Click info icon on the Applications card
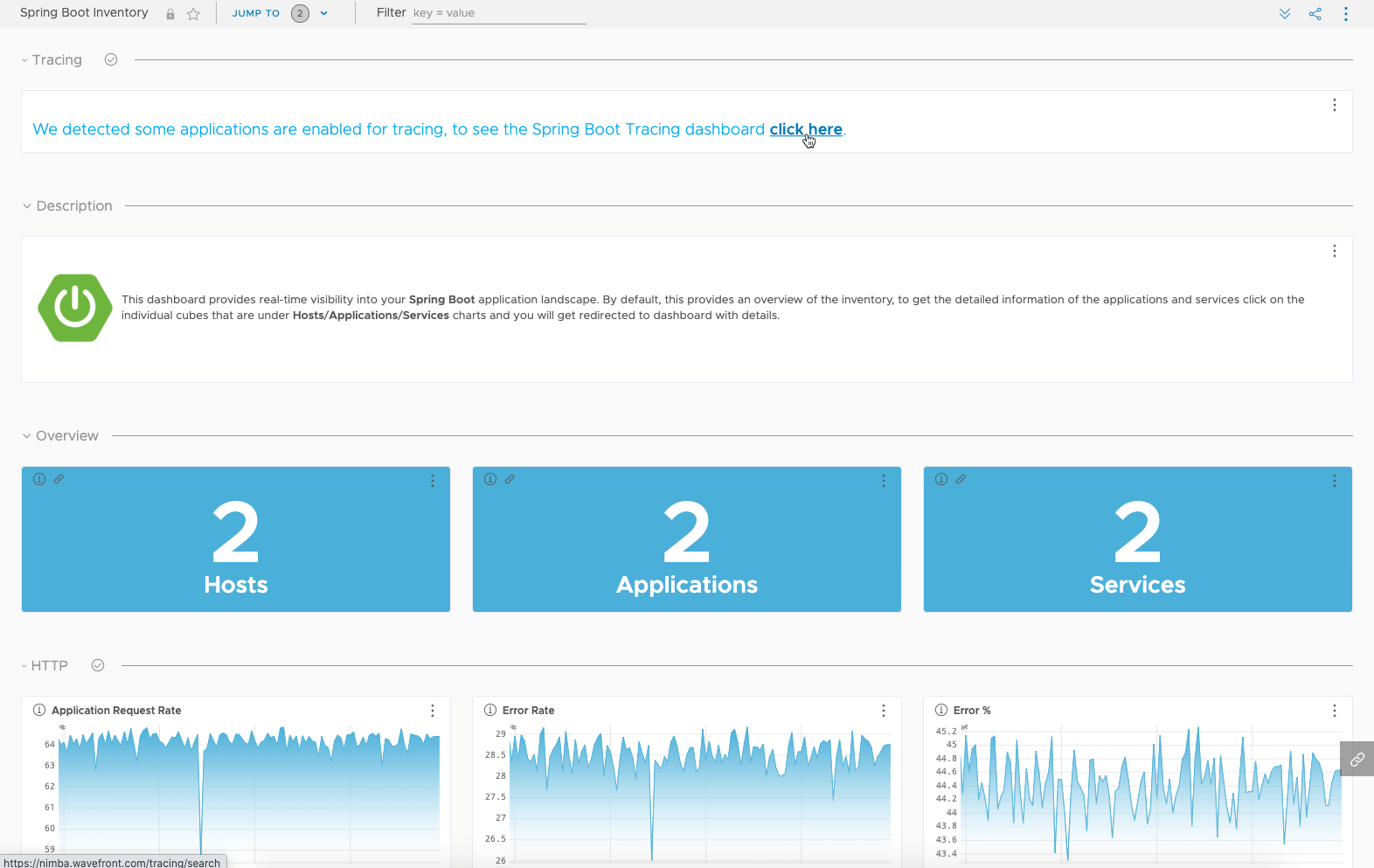 point(490,479)
